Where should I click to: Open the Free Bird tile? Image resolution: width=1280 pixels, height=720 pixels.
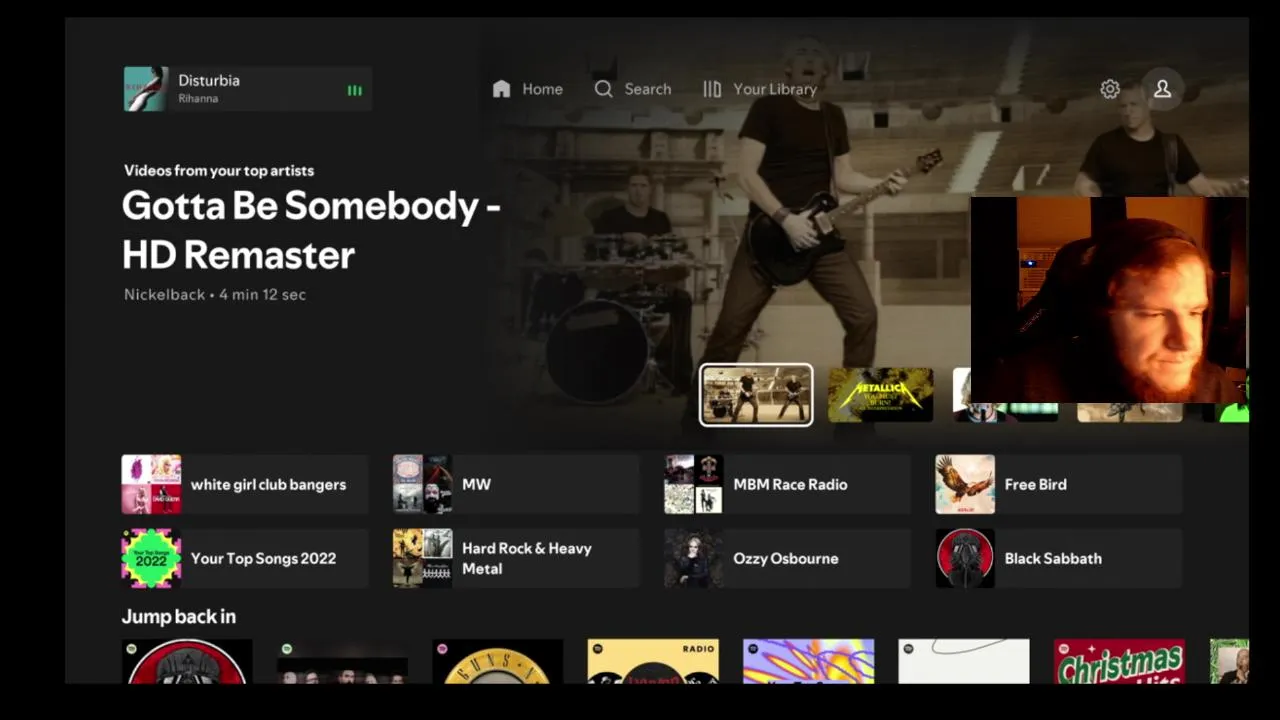[x=1058, y=484]
